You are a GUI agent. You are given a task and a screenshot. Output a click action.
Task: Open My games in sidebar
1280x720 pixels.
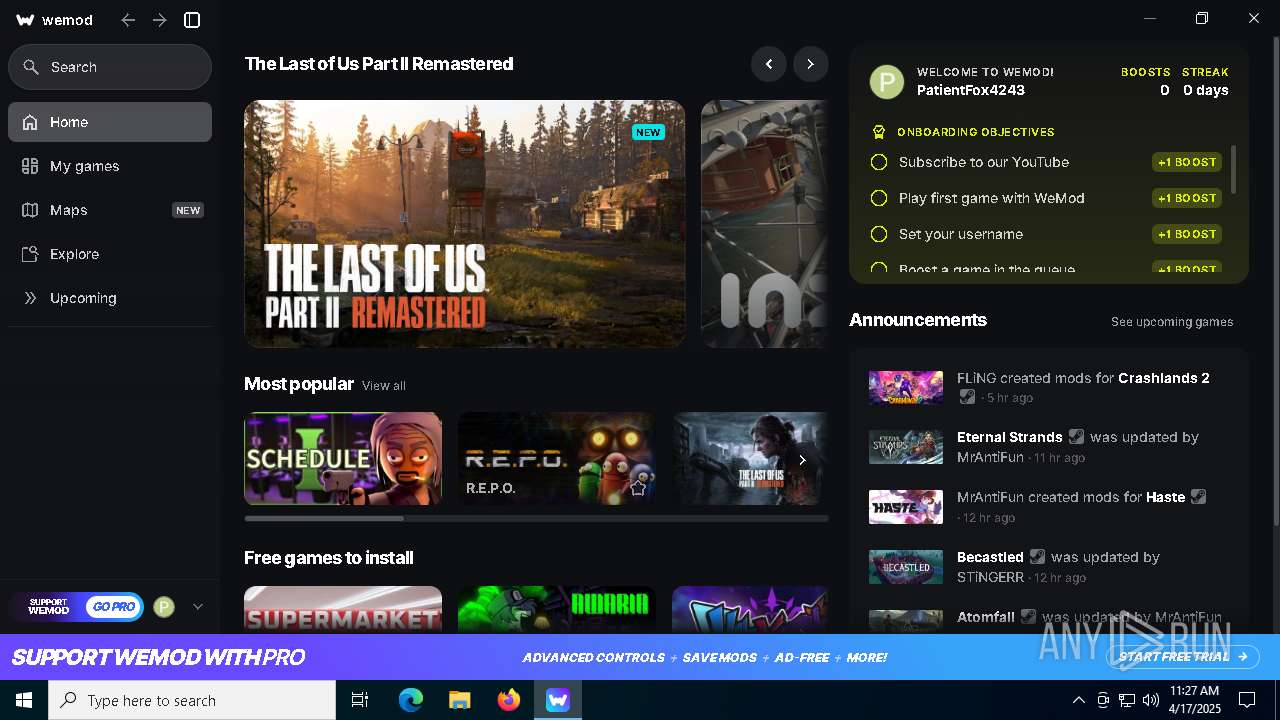coord(110,166)
